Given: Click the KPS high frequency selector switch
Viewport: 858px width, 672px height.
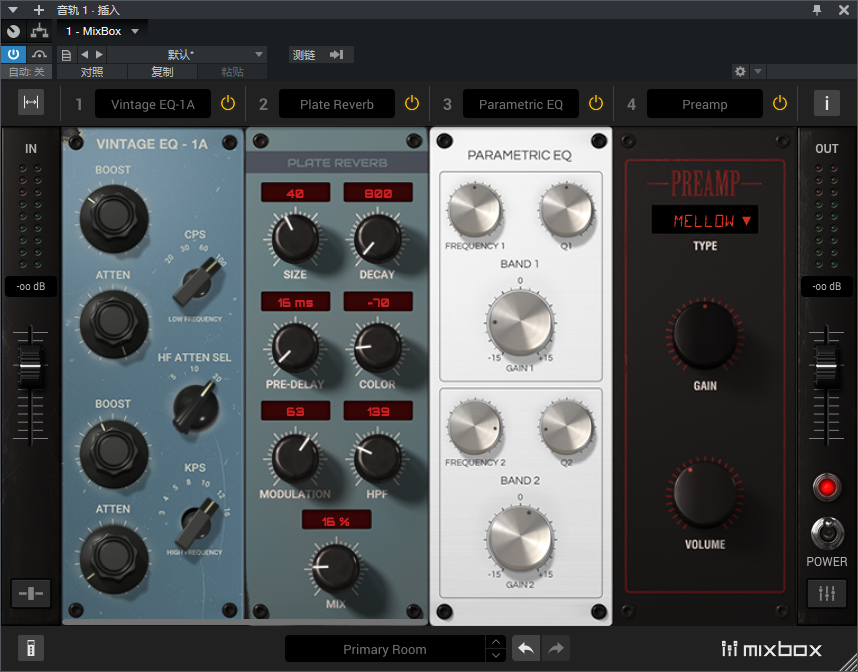Looking at the screenshot, I should click(x=198, y=523).
